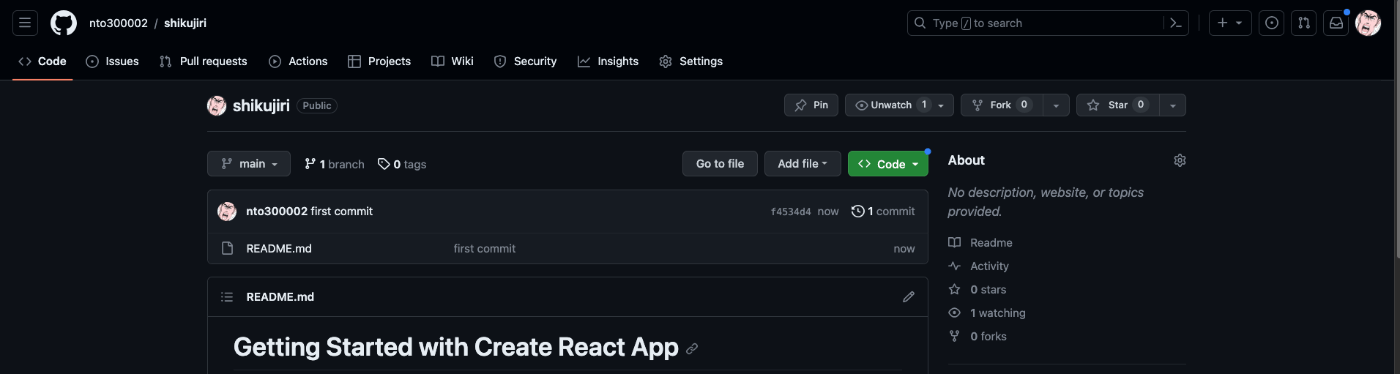This screenshot has height=374, width=1400.
Task: Open the Actions tab
Action: pos(298,61)
